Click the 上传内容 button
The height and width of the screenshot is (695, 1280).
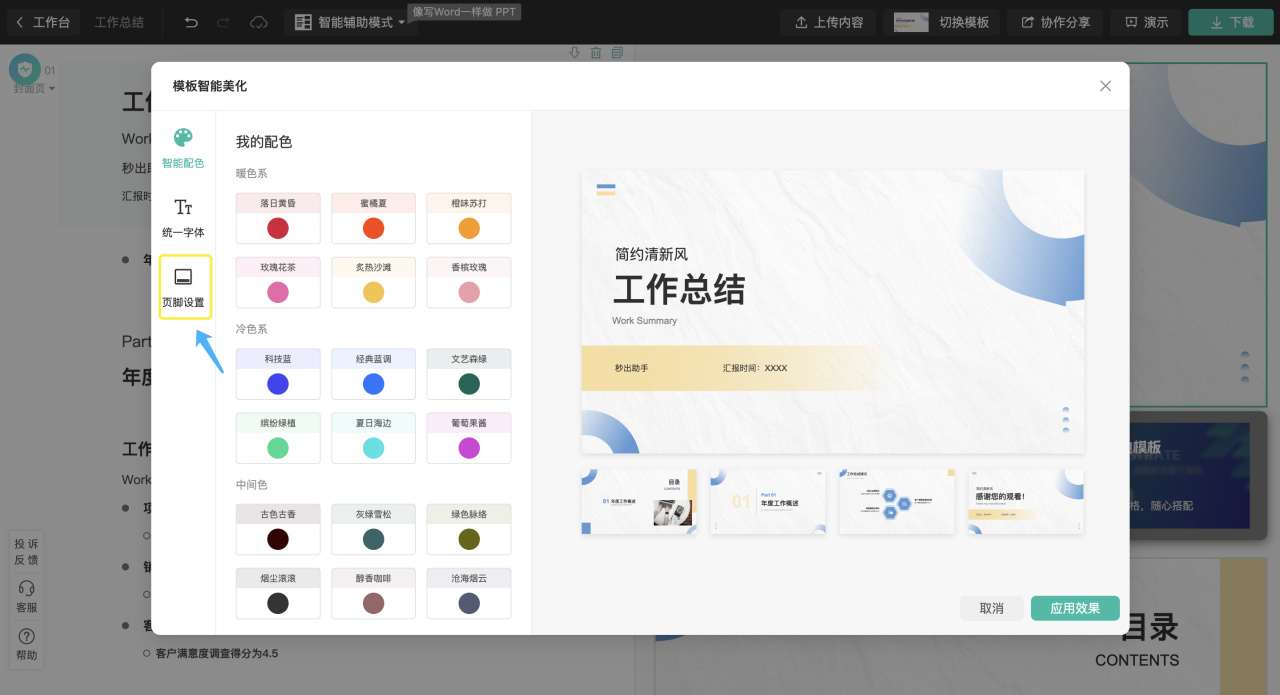(828, 22)
